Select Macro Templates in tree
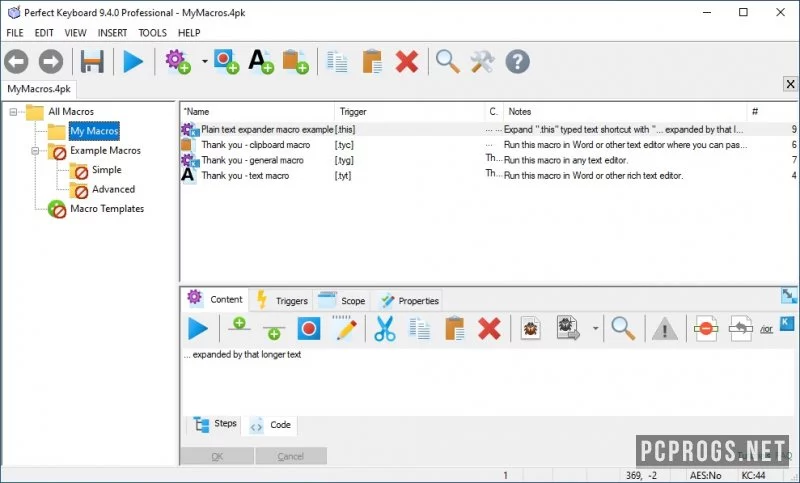This screenshot has width=800, height=483. pyautogui.click(x=107, y=209)
